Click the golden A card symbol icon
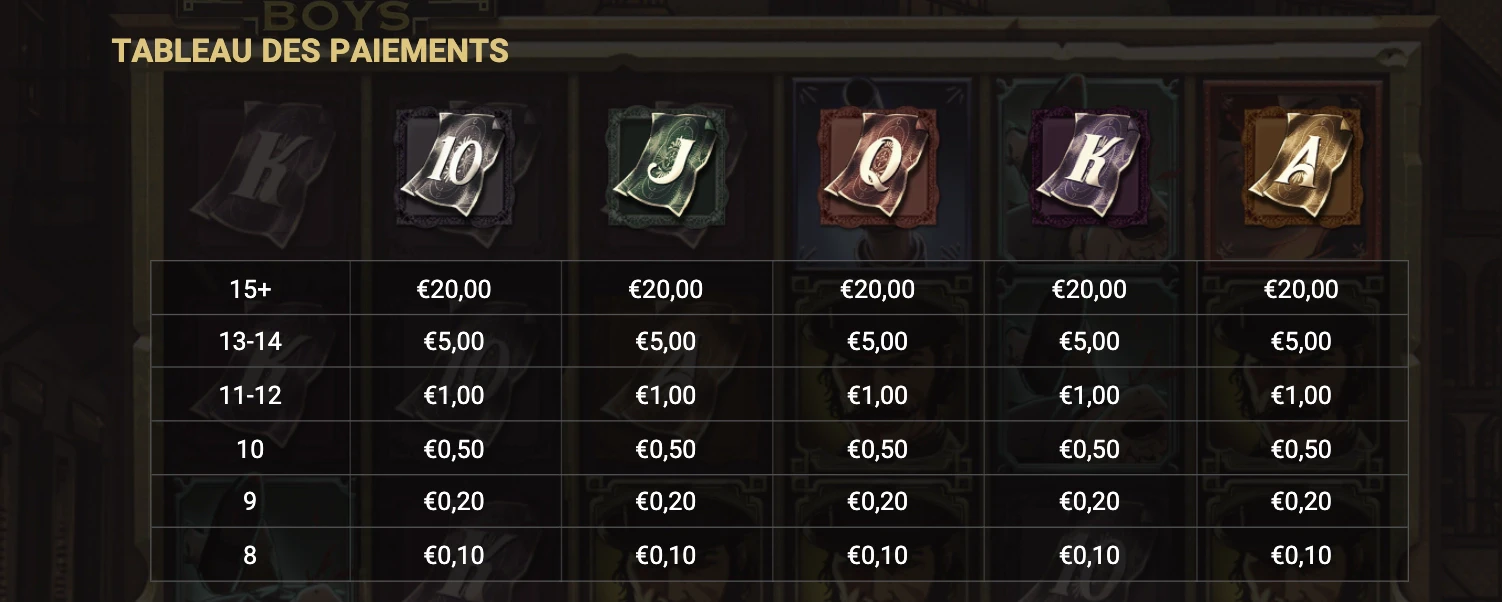The width and height of the screenshot is (1502, 602). coord(1301,167)
